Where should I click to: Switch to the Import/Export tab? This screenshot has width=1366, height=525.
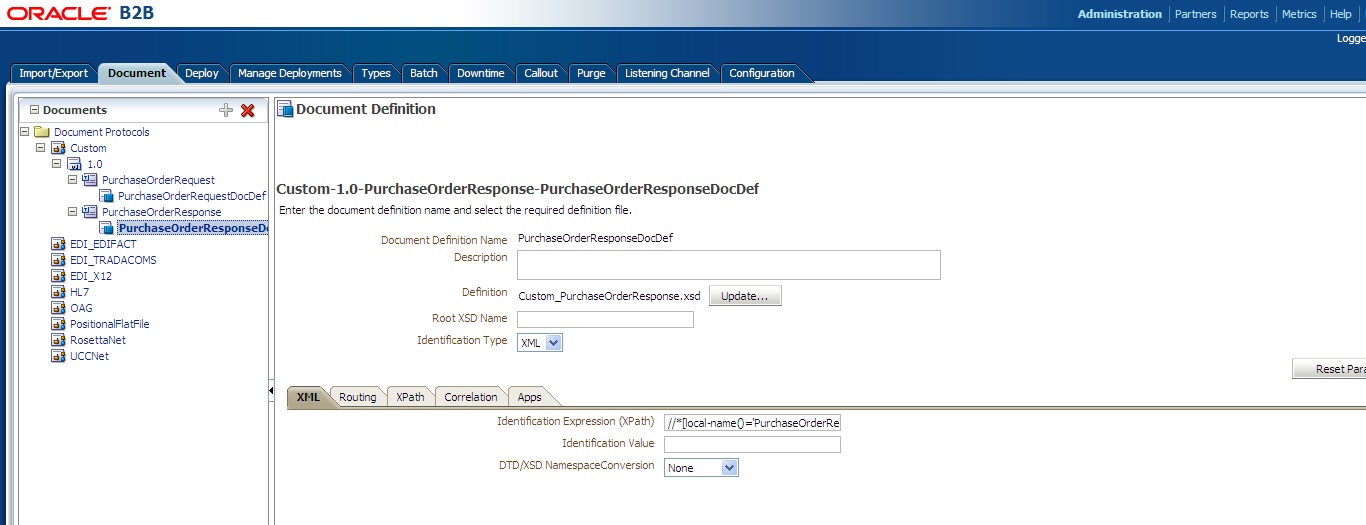53,73
